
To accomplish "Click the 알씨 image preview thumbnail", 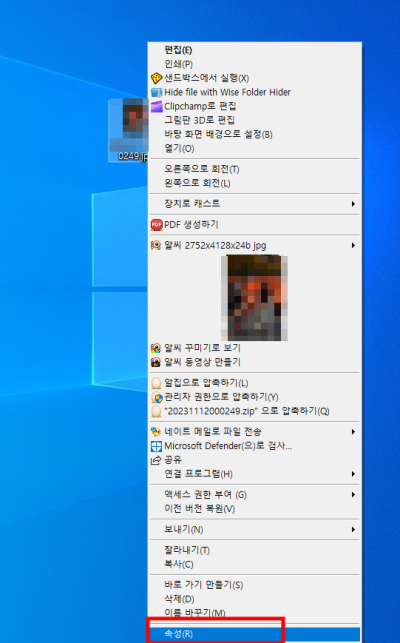I will click(254, 298).
